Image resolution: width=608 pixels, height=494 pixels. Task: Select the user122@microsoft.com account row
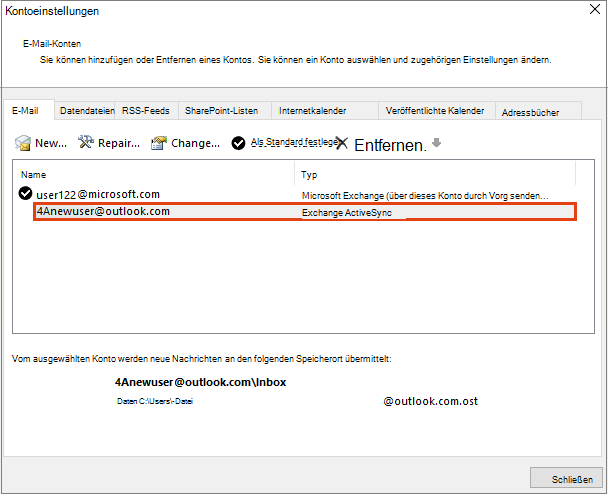tap(297, 194)
